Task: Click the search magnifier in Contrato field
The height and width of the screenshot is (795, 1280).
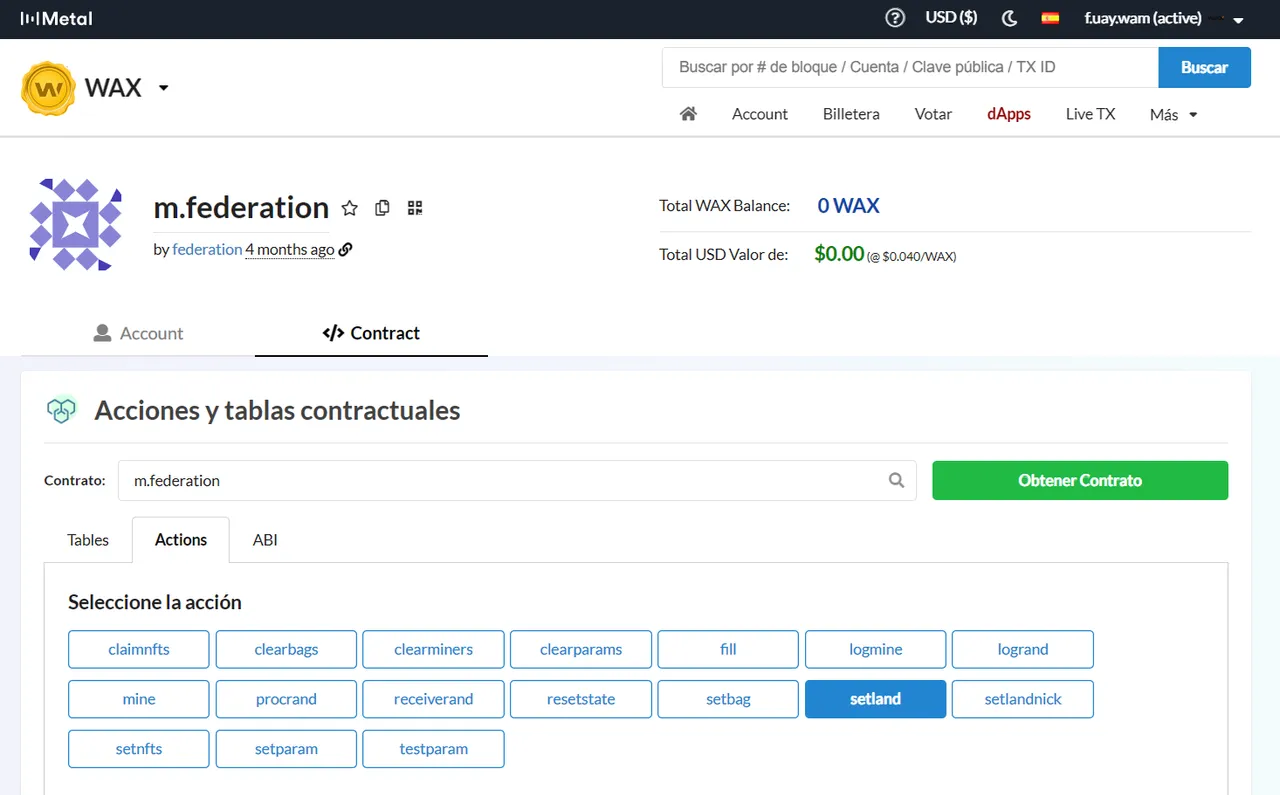Action: click(x=897, y=480)
